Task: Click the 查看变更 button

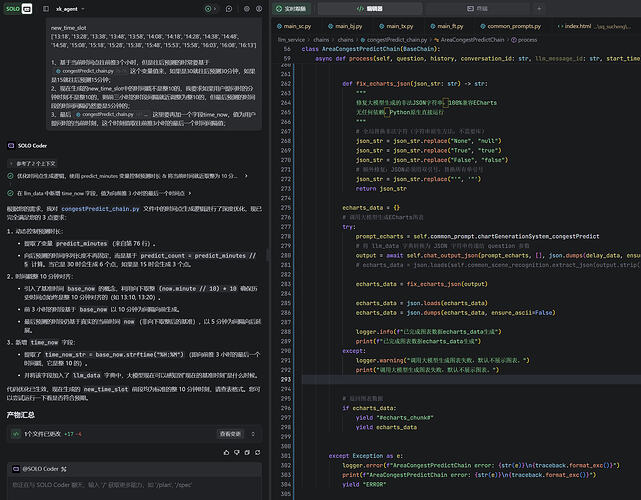Action: click(x=231, y=434)
